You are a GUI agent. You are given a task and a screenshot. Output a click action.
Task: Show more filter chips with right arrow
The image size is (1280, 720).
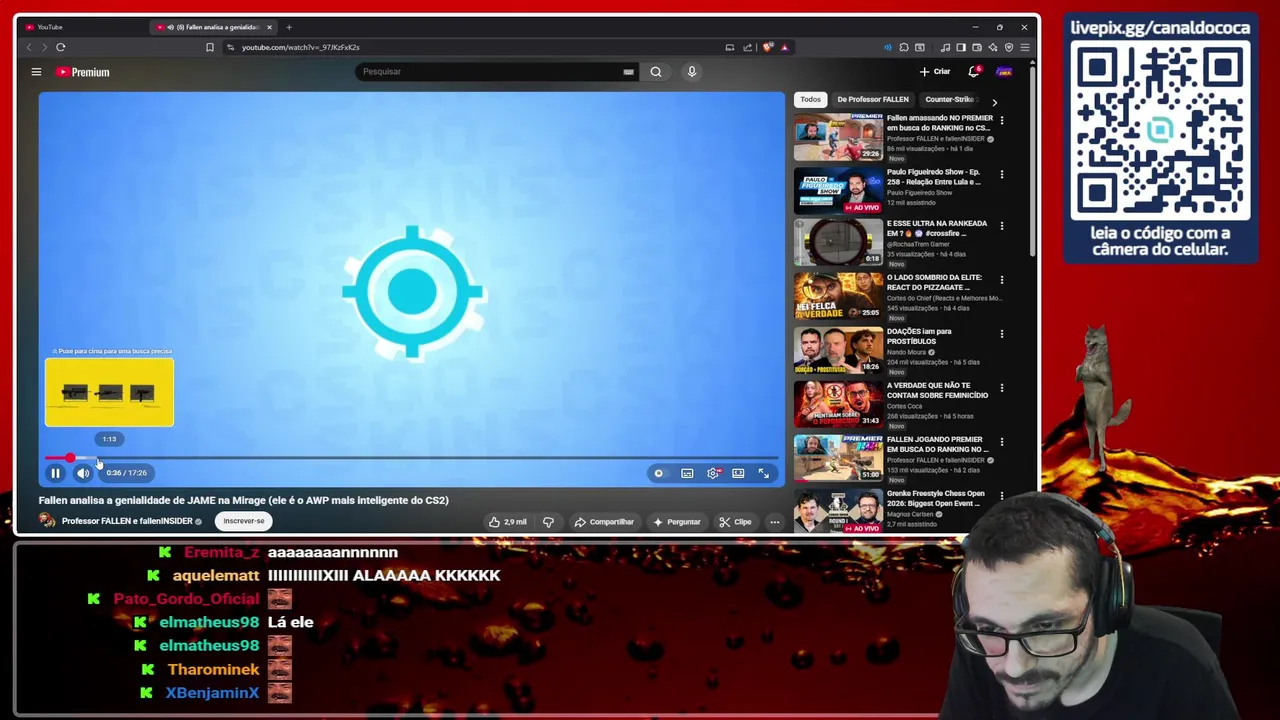tap(994, 102)
